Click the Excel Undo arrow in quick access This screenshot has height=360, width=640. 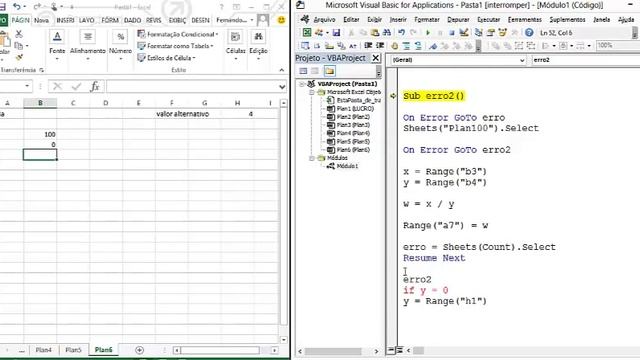point(17,7)
